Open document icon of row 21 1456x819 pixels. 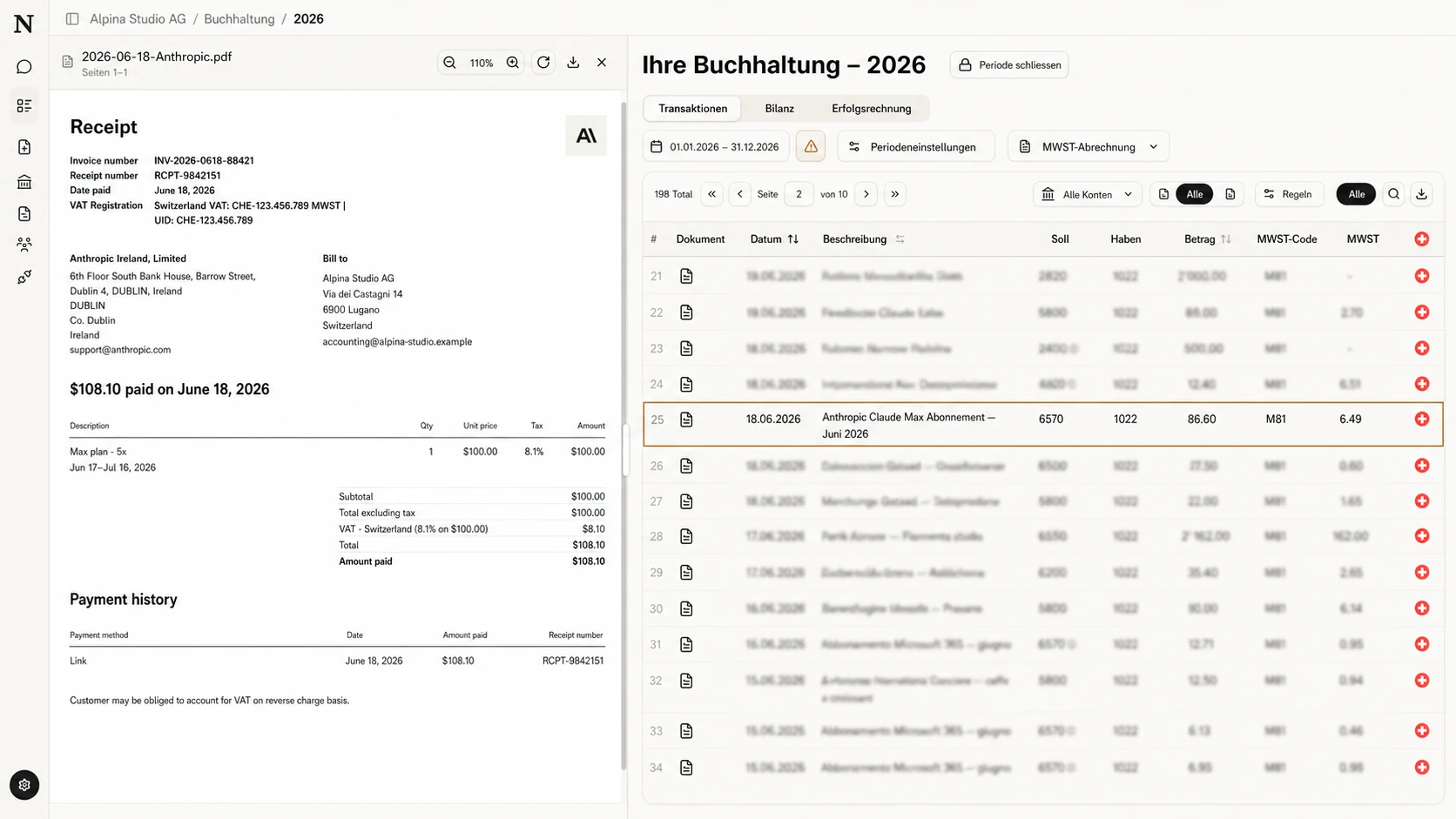point(687,276)
